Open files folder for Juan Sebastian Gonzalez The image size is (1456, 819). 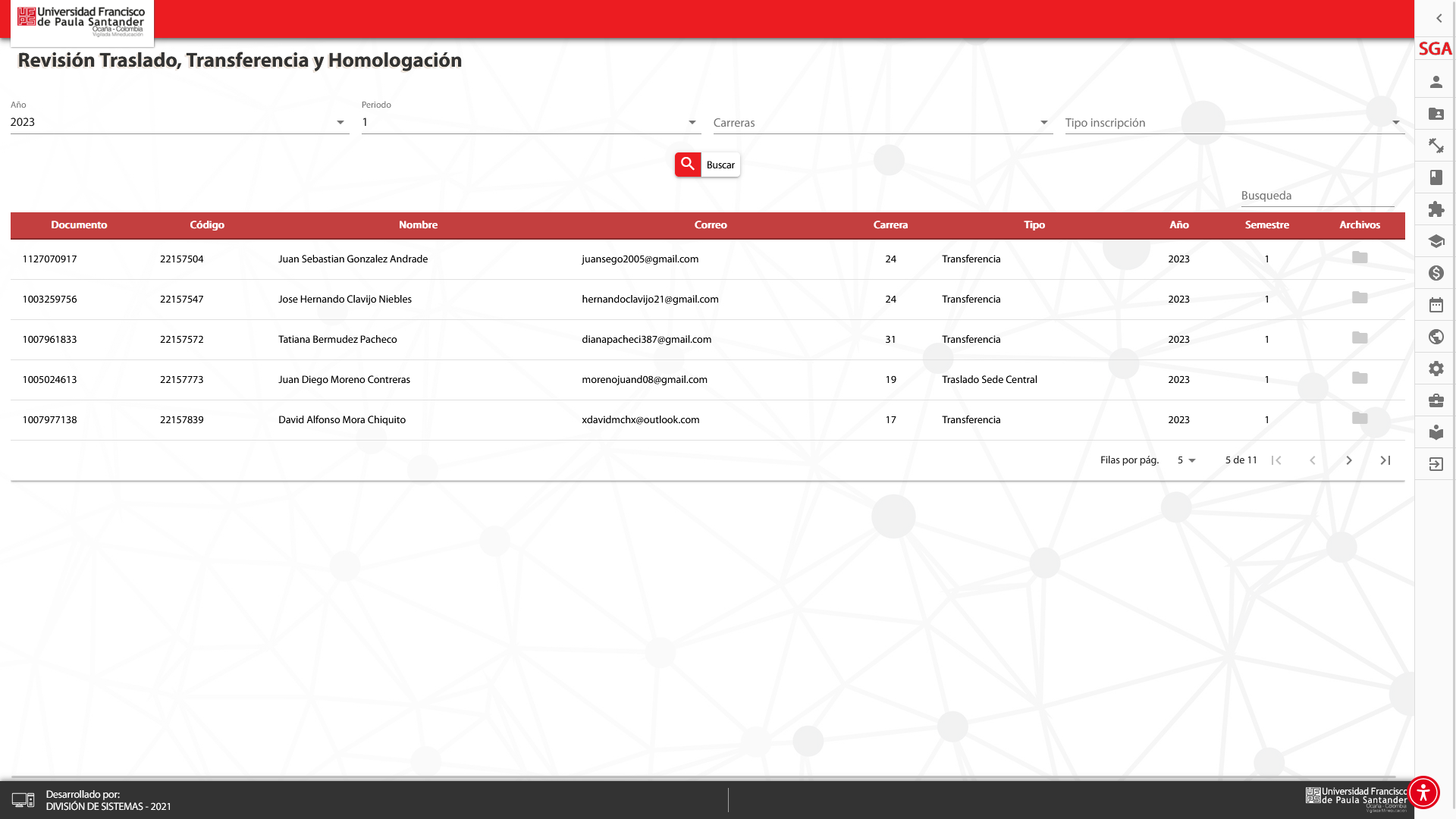1359,258
